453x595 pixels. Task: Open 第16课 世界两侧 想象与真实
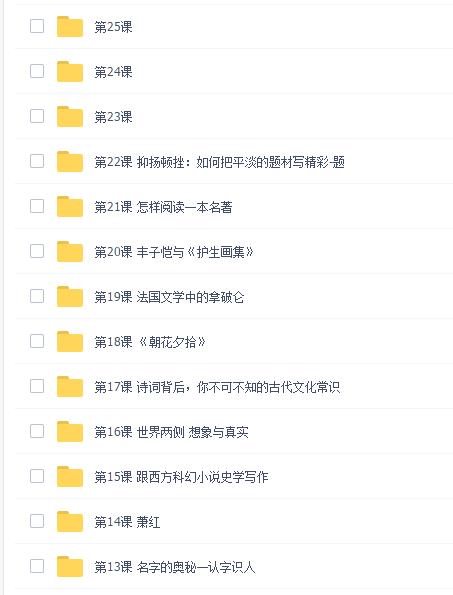pos(171,432)
